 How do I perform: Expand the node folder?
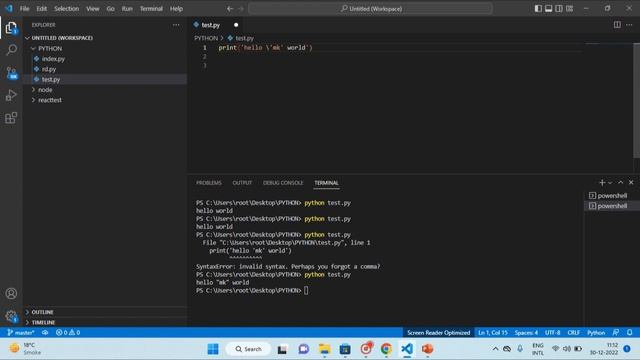click(105, 89)
